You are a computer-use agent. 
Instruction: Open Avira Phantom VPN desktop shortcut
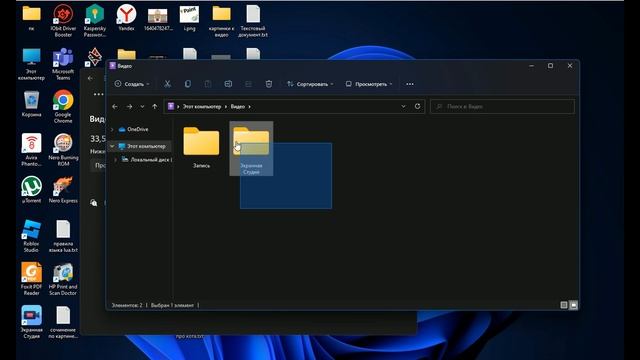(x=31, y=150)
